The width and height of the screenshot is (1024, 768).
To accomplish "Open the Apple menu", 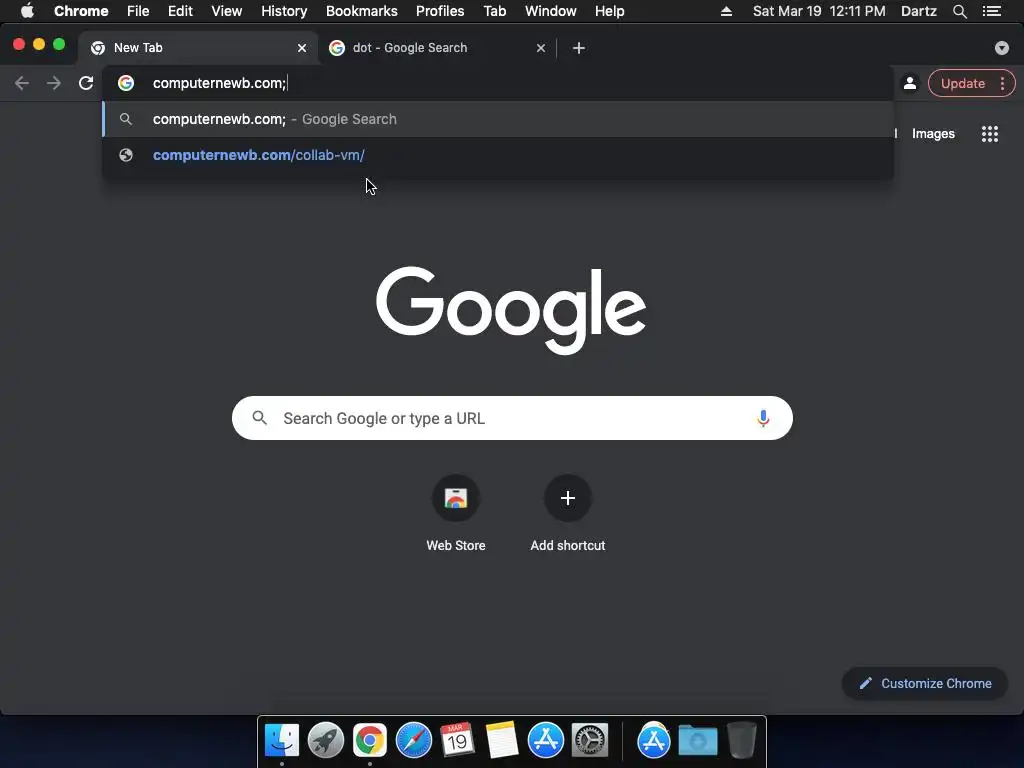I will (27, 11).
